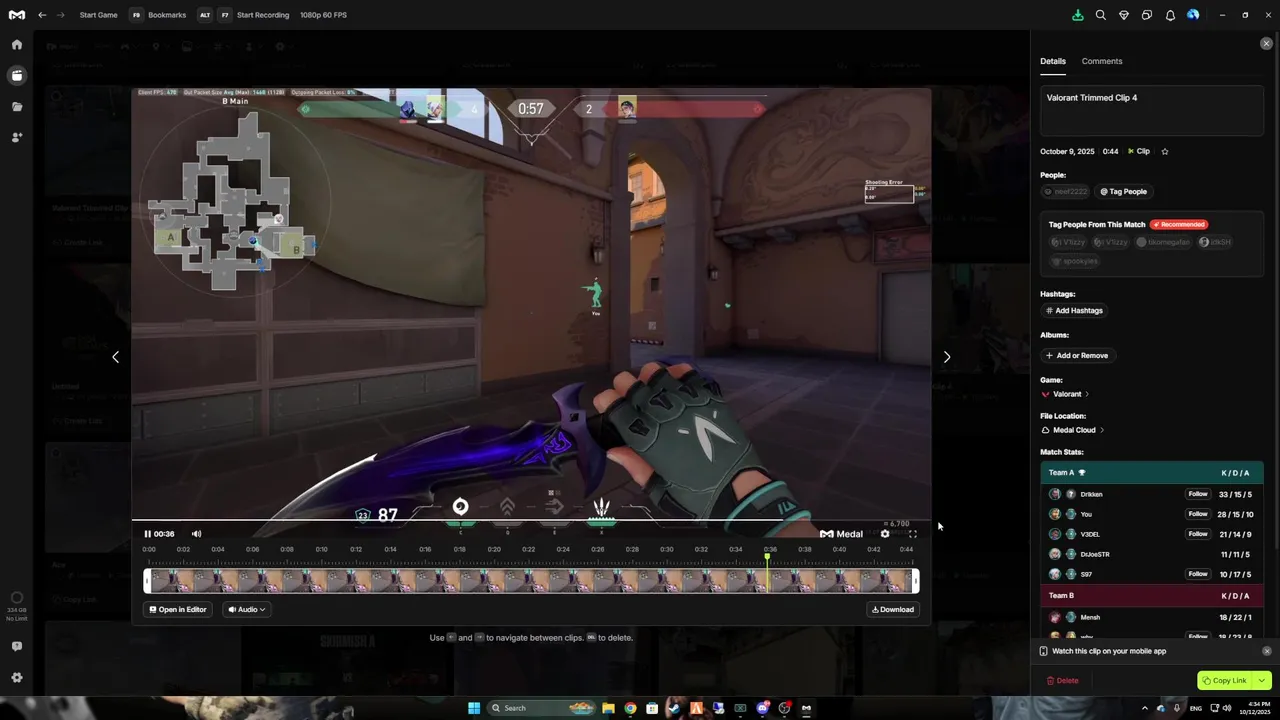
Task: Open notifications bell
Action: pyautogui.click(x=1170, y=15)
